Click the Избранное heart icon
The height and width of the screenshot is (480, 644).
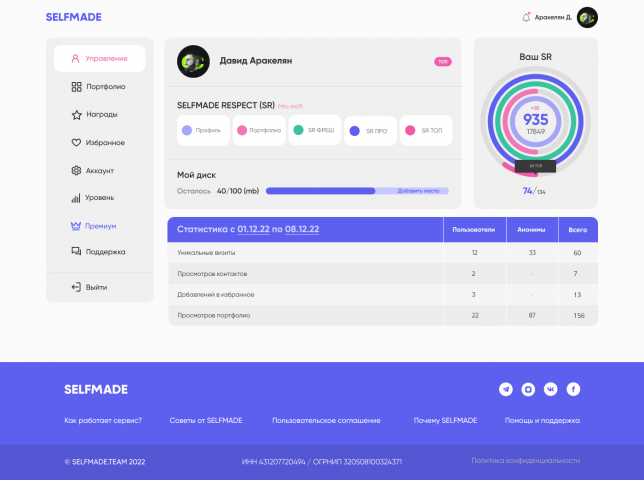tap(76, 142)
